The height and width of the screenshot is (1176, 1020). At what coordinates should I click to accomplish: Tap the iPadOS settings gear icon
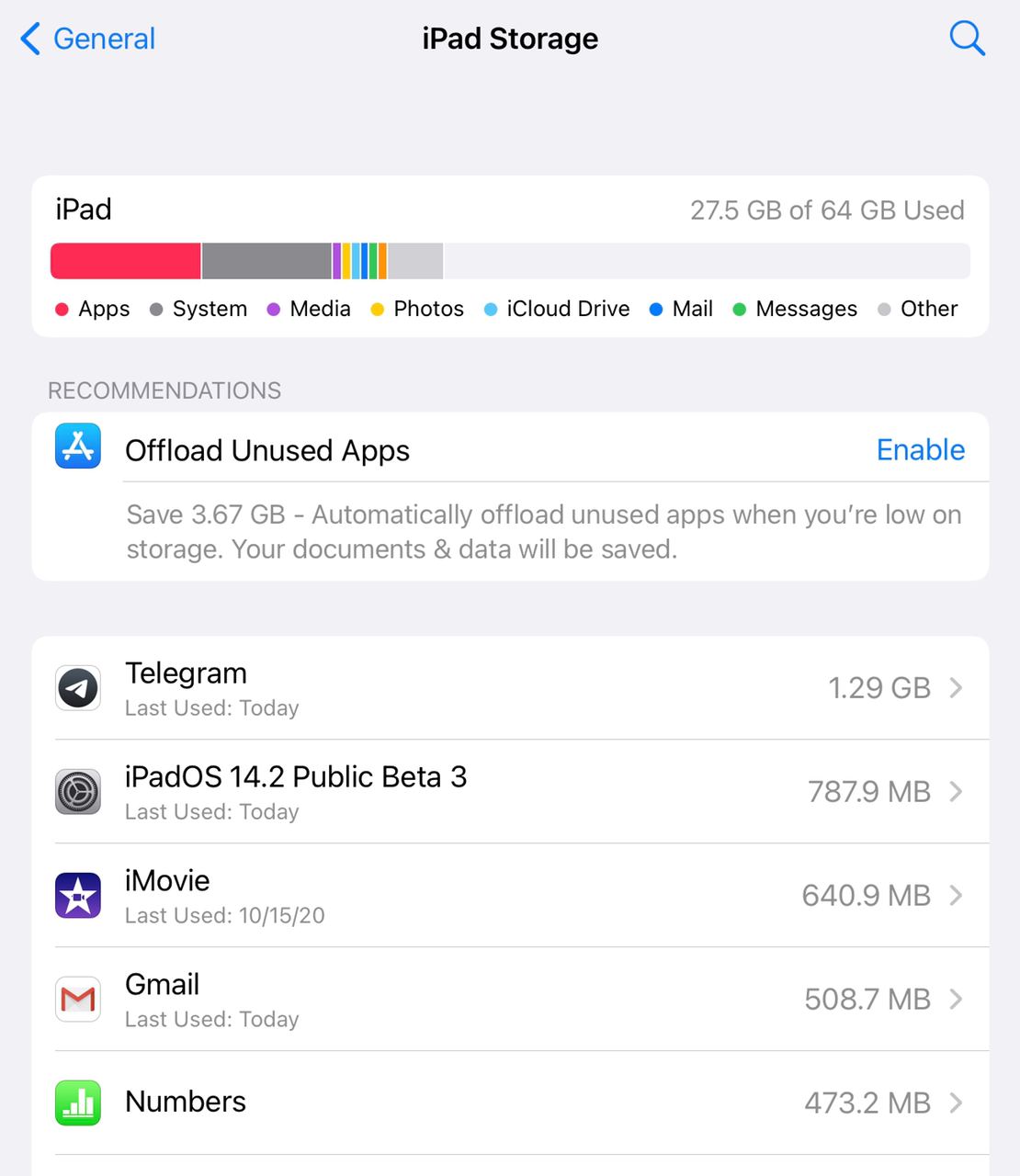point(78,792)
